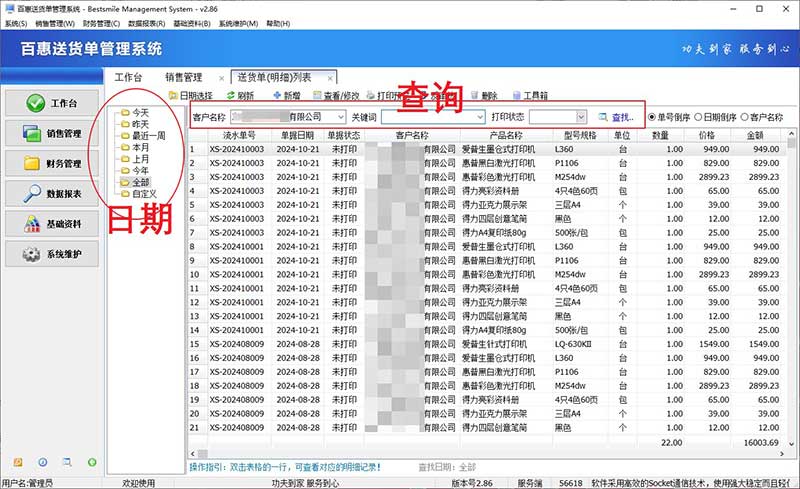This screenshot has width=800, height=489.
Task: Expand the 关键词 combo box
Action: (479, 117)
